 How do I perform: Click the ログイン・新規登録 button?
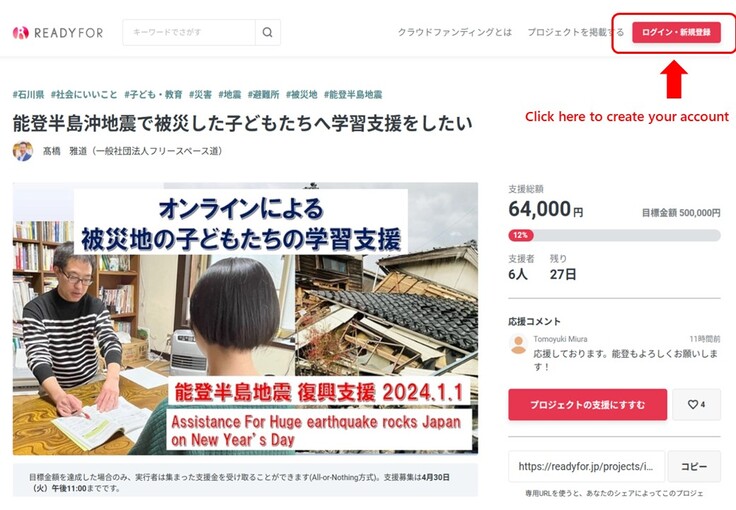pyautogui.click(x=676, y=32)
